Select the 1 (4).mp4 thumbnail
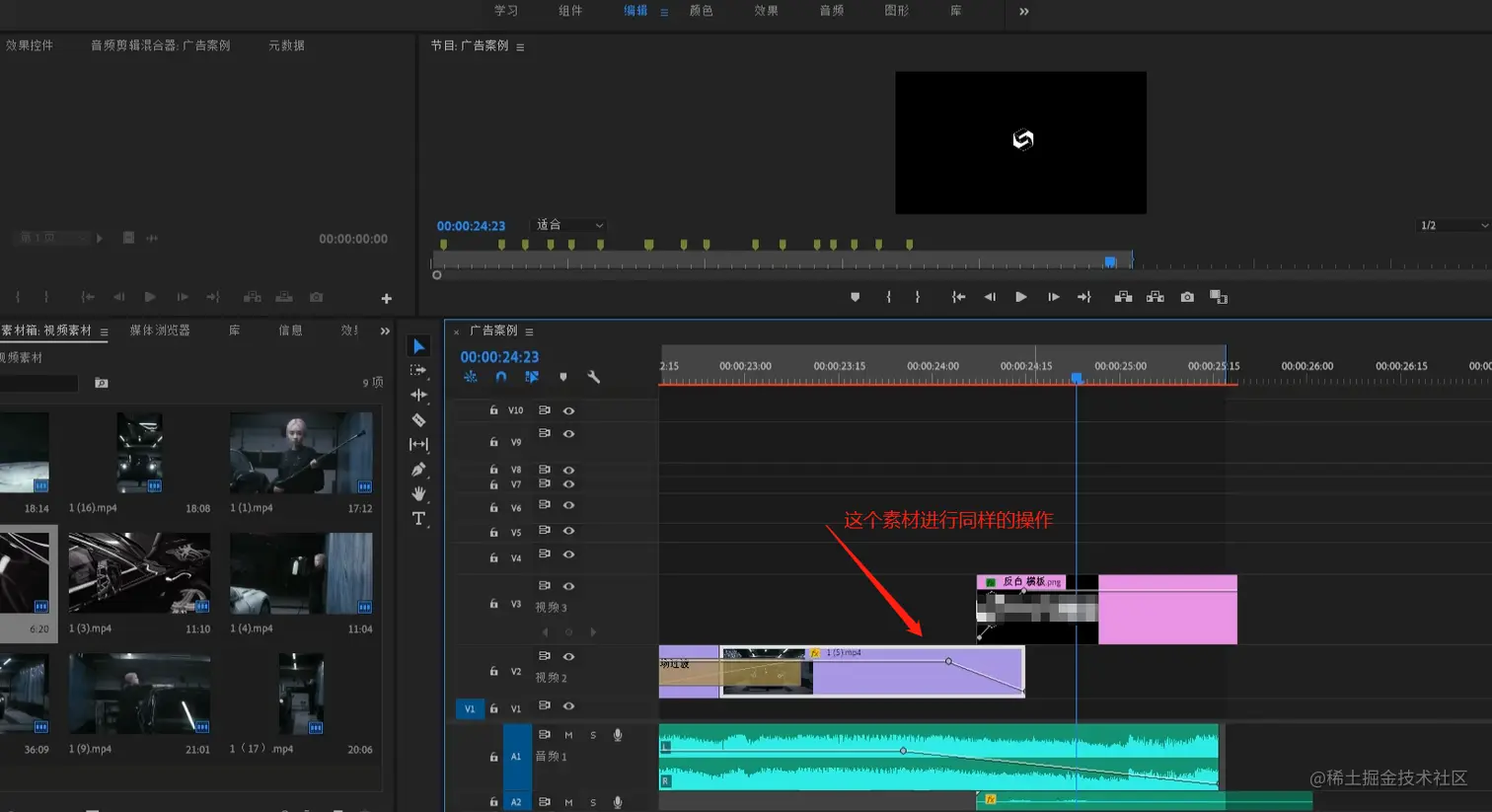The height and width of the screenshot is (812, 1492). [x=301, y=574]
